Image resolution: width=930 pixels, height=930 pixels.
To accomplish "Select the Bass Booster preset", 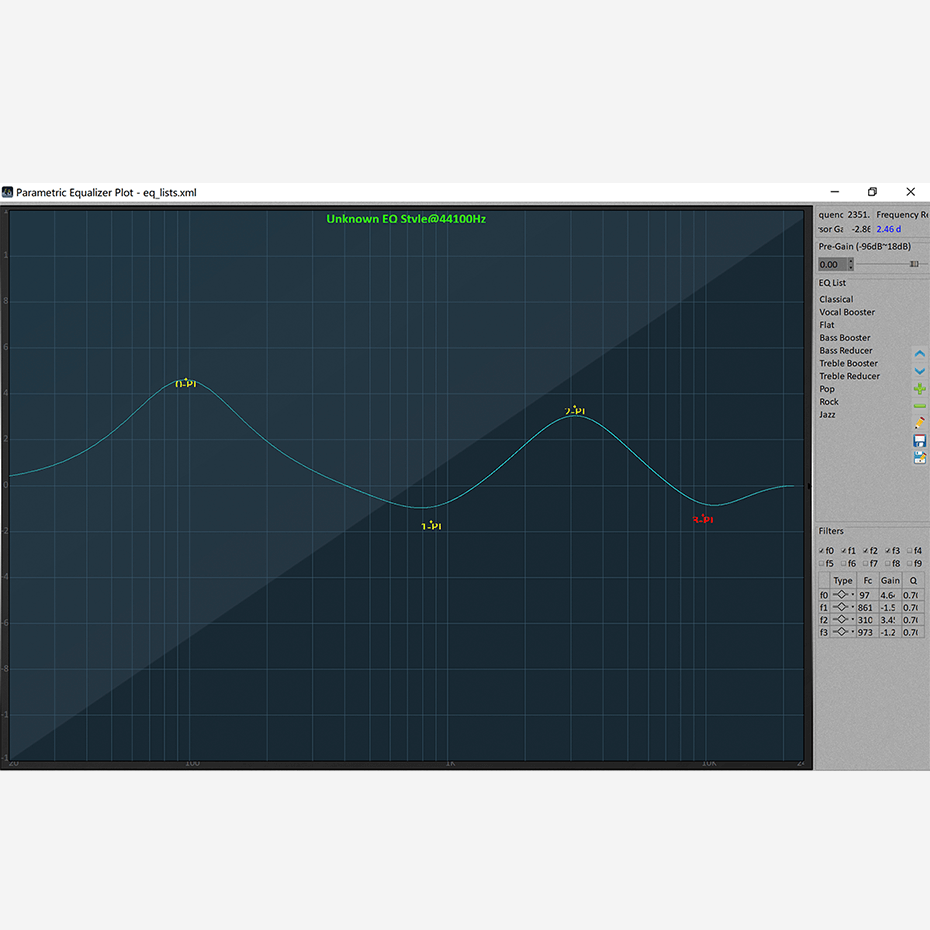I will click(847, 337).
